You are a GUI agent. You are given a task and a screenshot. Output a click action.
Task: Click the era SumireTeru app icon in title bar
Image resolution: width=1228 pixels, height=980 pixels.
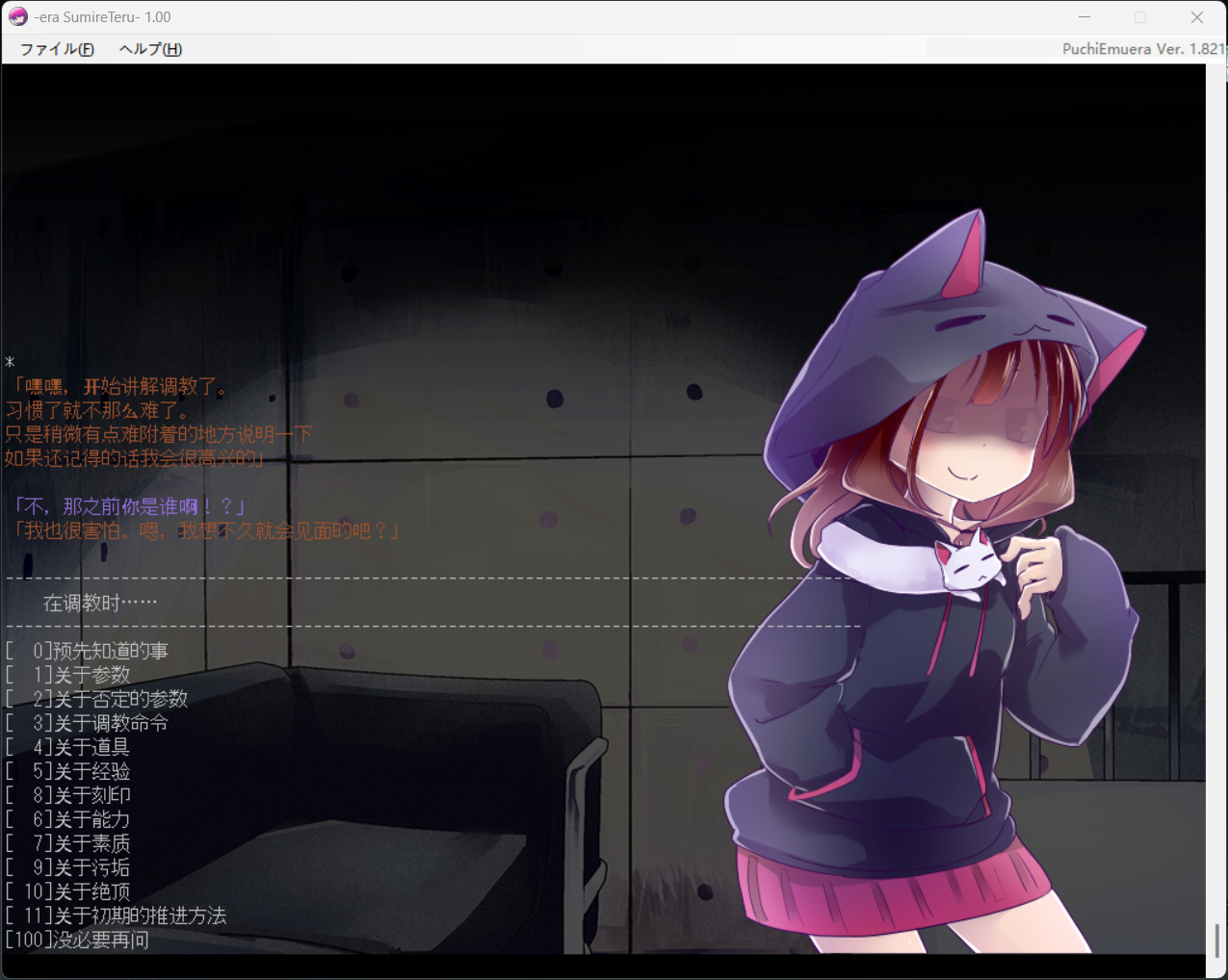pyautogui.click(x=18, y=17)
